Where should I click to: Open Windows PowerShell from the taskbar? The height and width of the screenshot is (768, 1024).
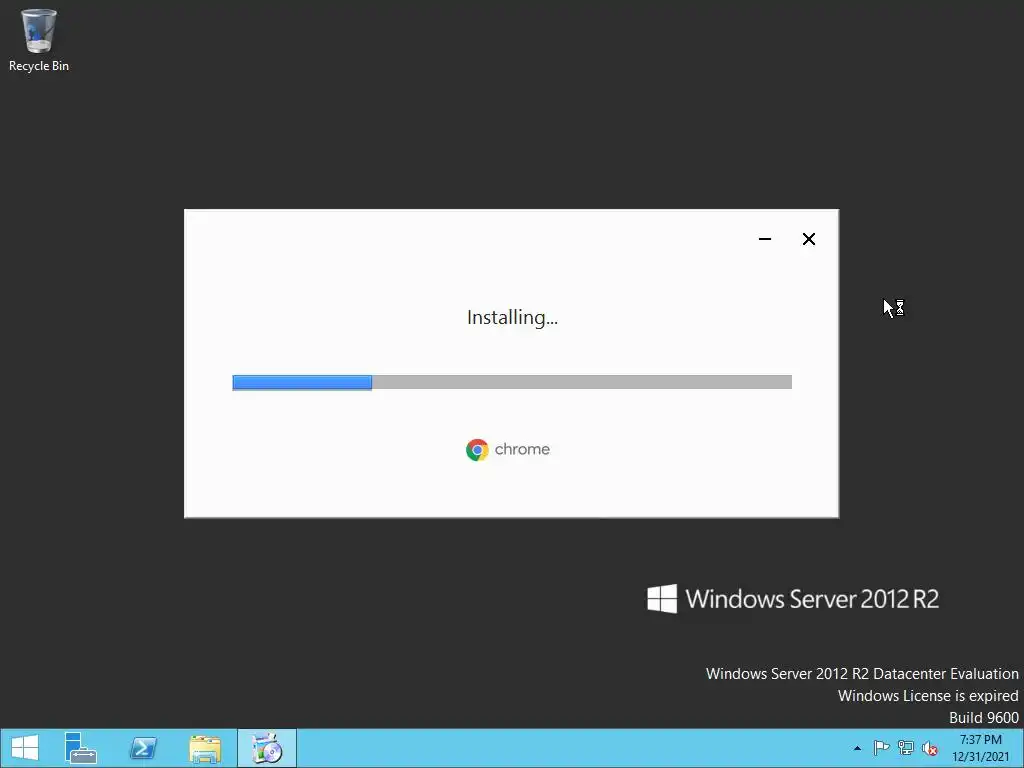143,748
